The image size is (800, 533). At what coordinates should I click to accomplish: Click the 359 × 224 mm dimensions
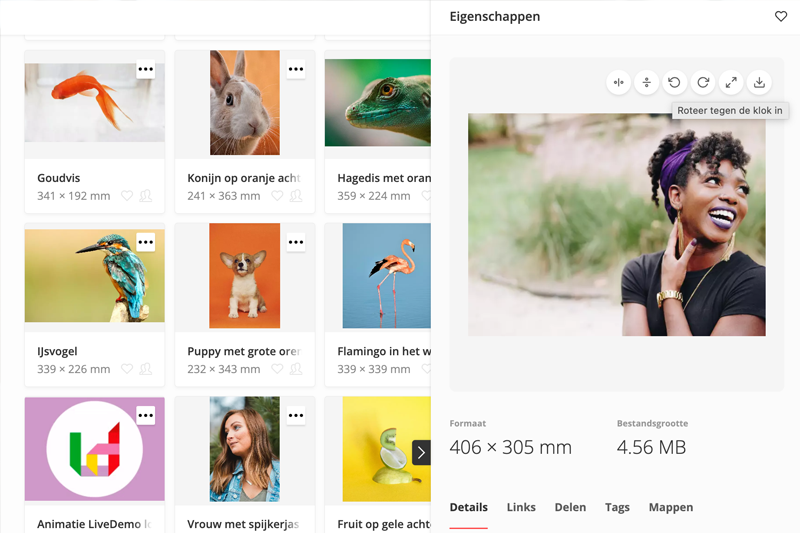point(373,196)
